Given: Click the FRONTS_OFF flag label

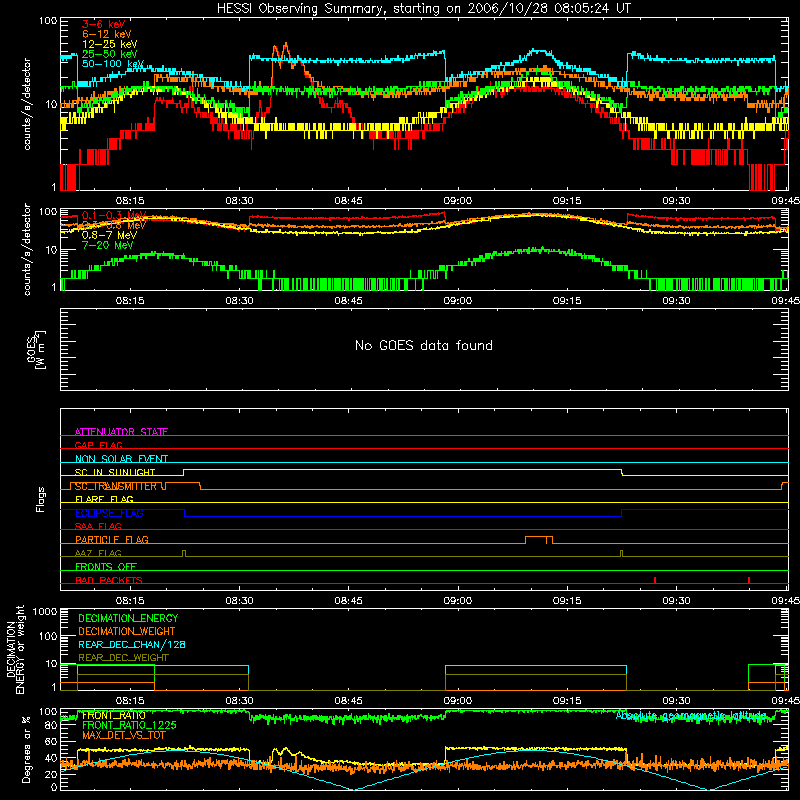Looking at the screenshot, I should pos(105,566).
